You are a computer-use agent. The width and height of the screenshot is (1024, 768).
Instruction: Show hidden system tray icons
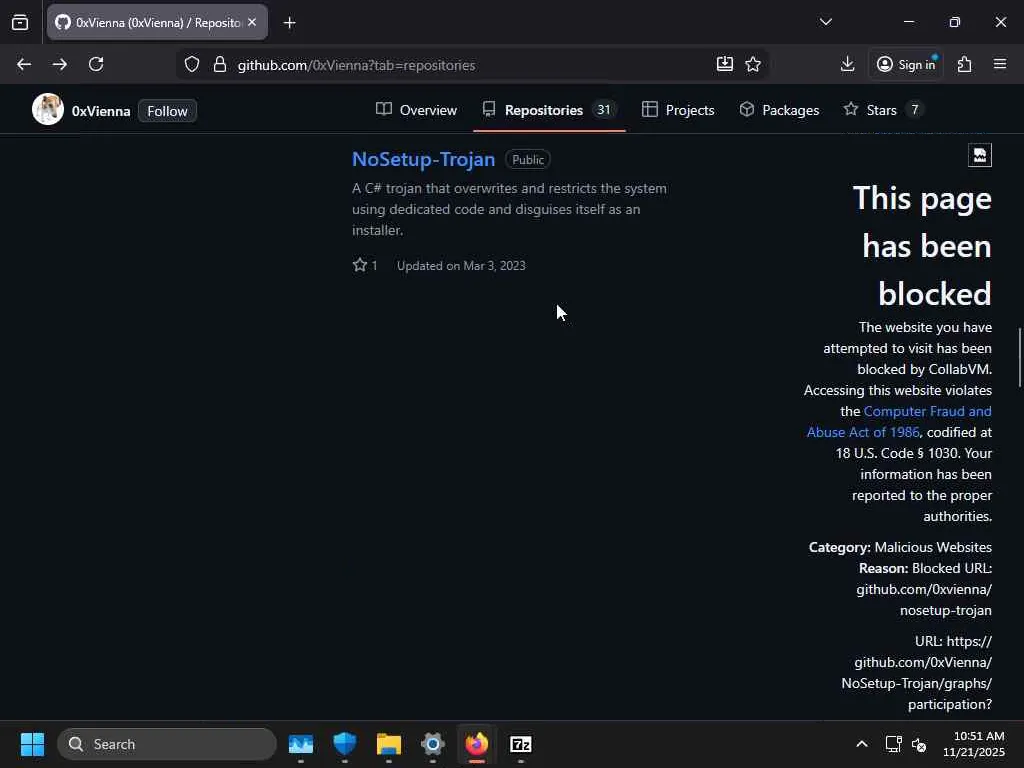tap(862, 744)
